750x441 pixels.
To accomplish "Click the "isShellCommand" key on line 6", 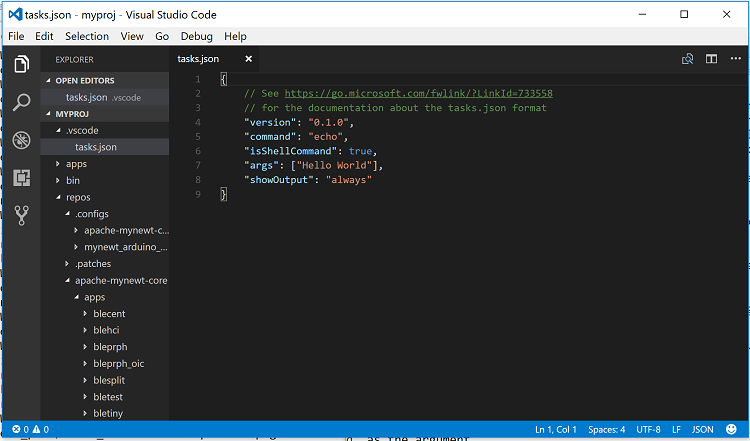I will point(290,151).
